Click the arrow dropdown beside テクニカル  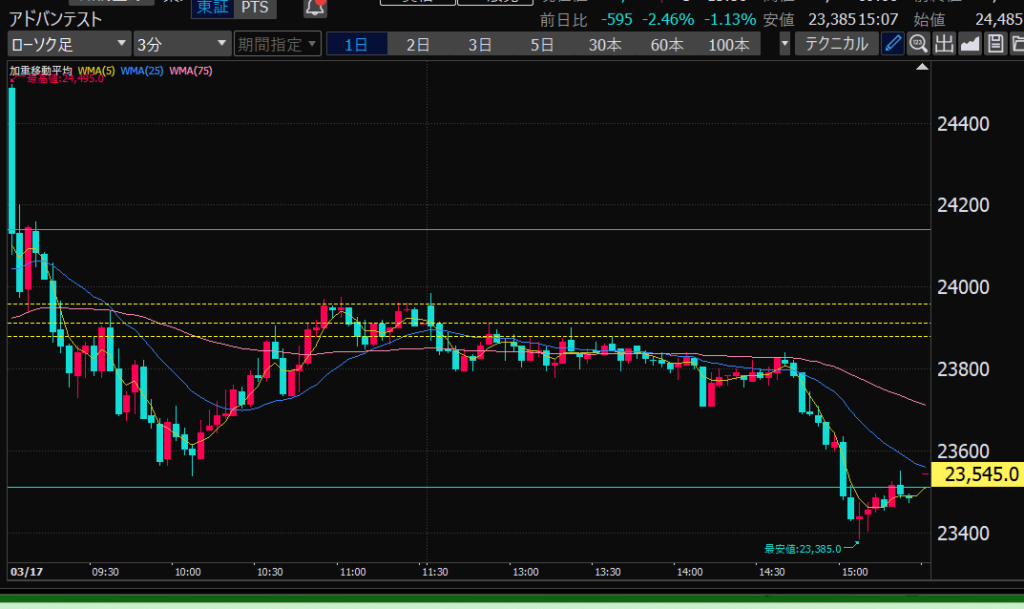pos(784,44)
